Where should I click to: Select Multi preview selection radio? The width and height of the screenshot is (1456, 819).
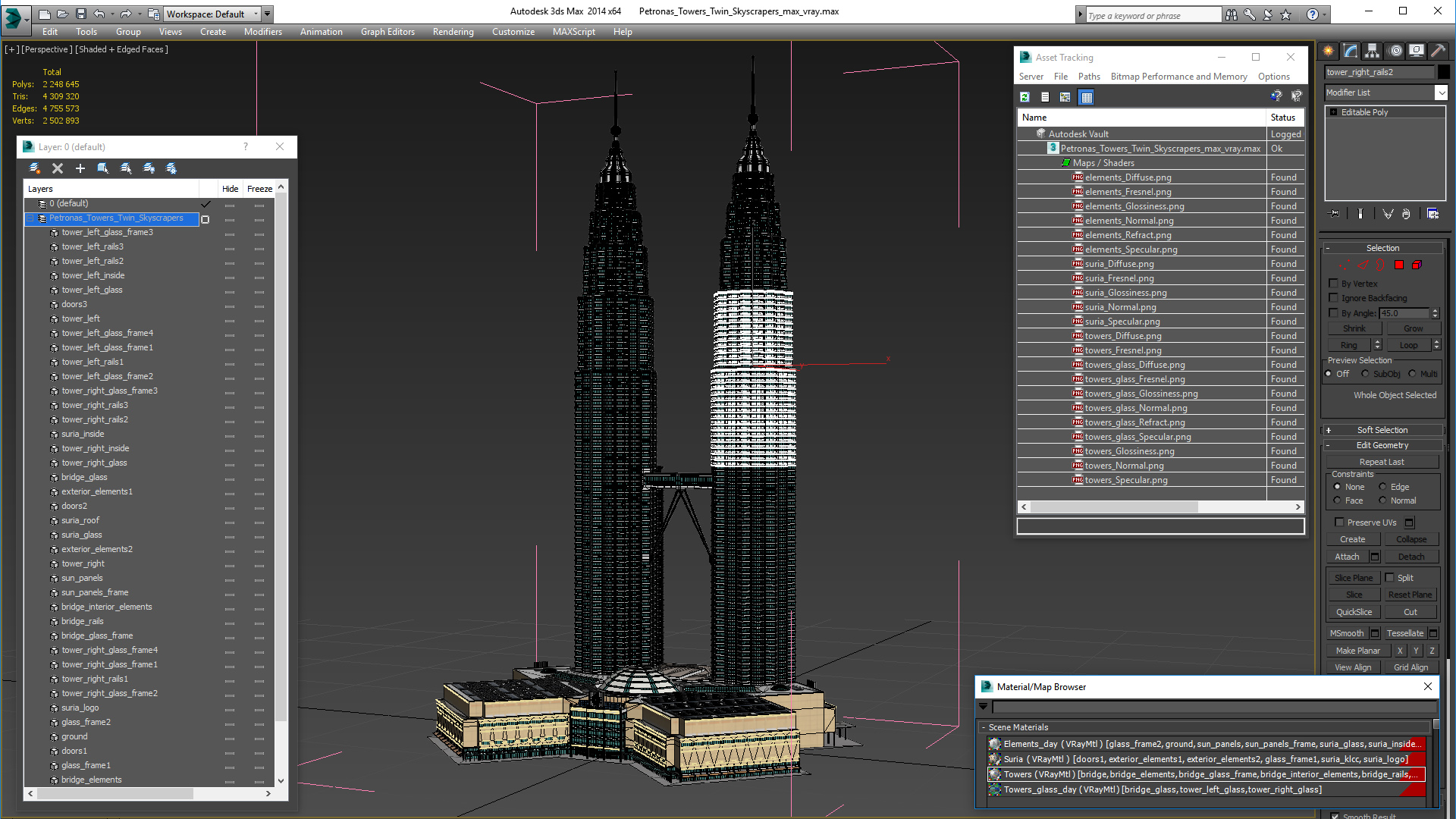tap(1412, 374)
